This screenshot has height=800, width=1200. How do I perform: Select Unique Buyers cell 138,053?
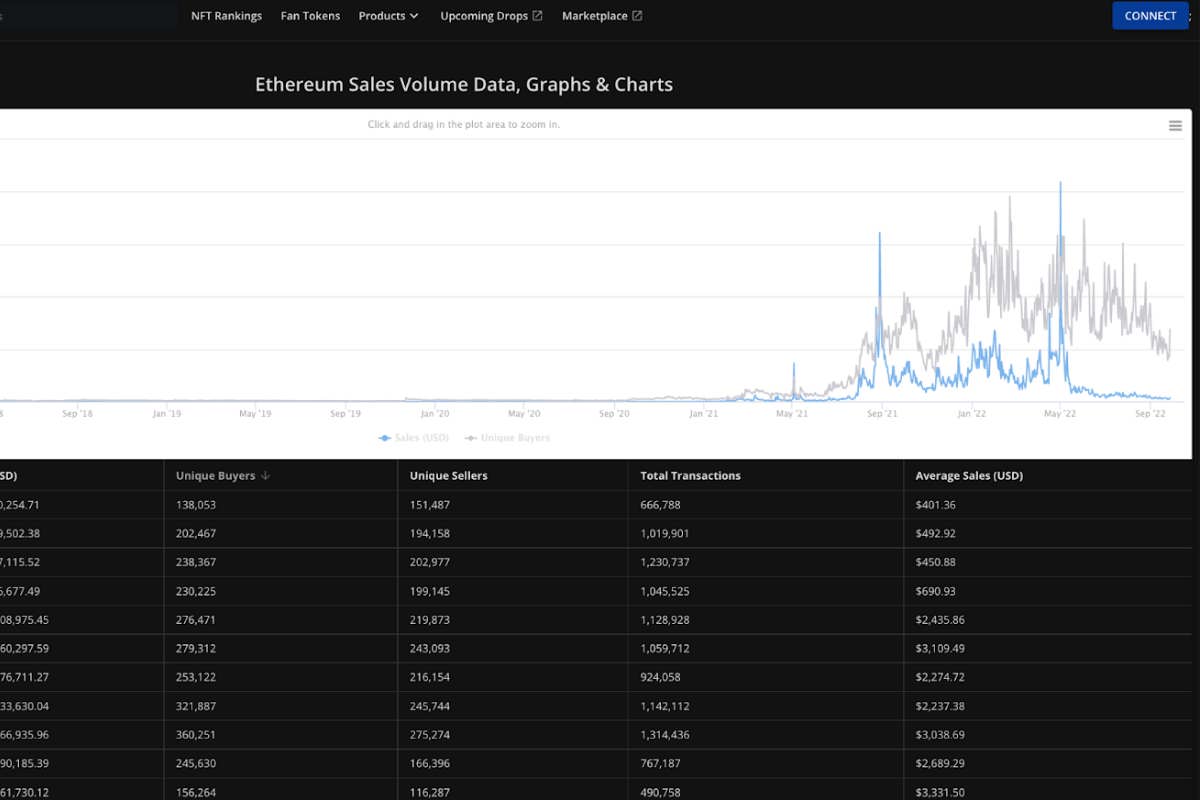(x=196, y=505)
